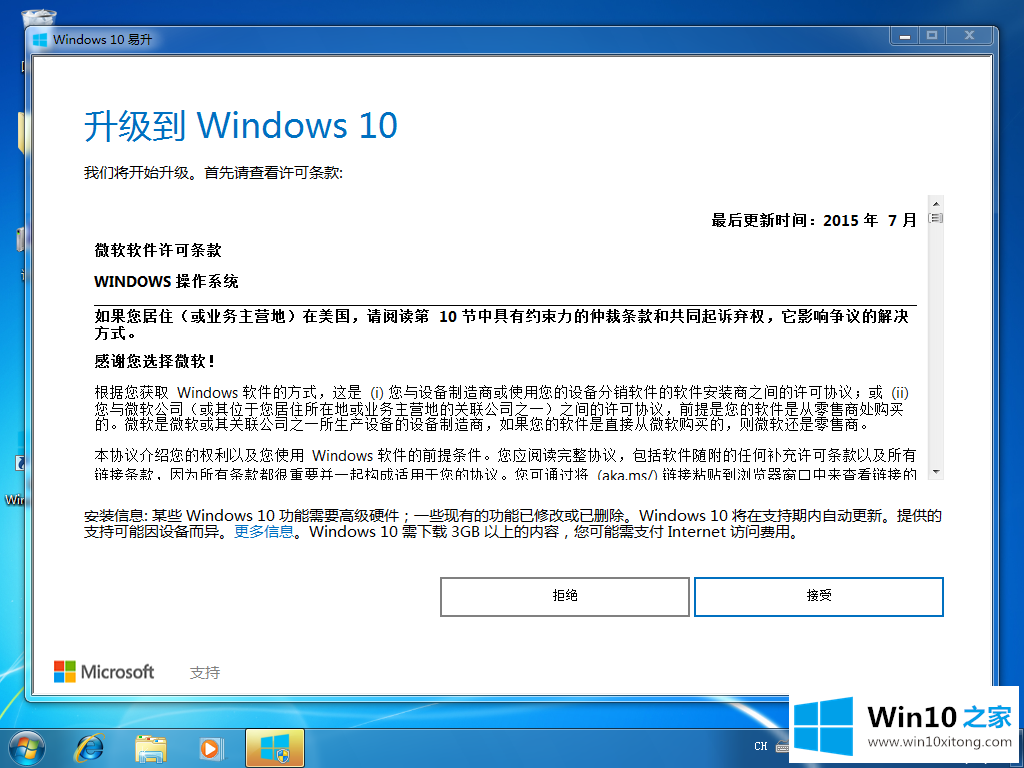Viewport: 1024px width, 768px height.
Task: Click the 微软软件许可条款 heading
Action: click(x=158, y=250)
